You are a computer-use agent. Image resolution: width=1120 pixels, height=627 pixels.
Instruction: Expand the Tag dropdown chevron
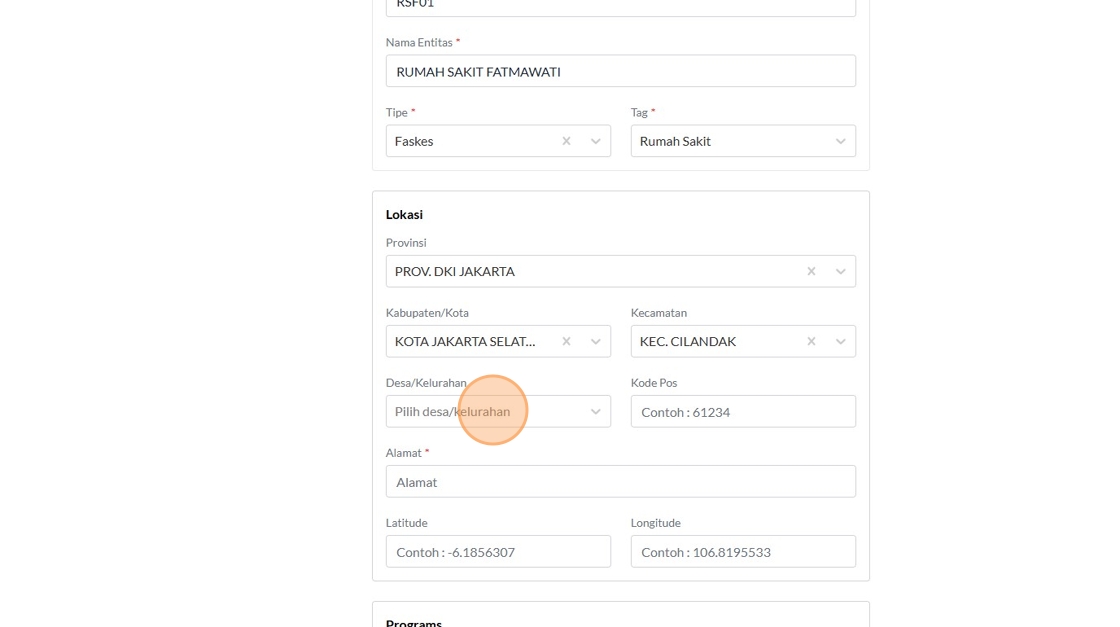[x=840, y=141]
